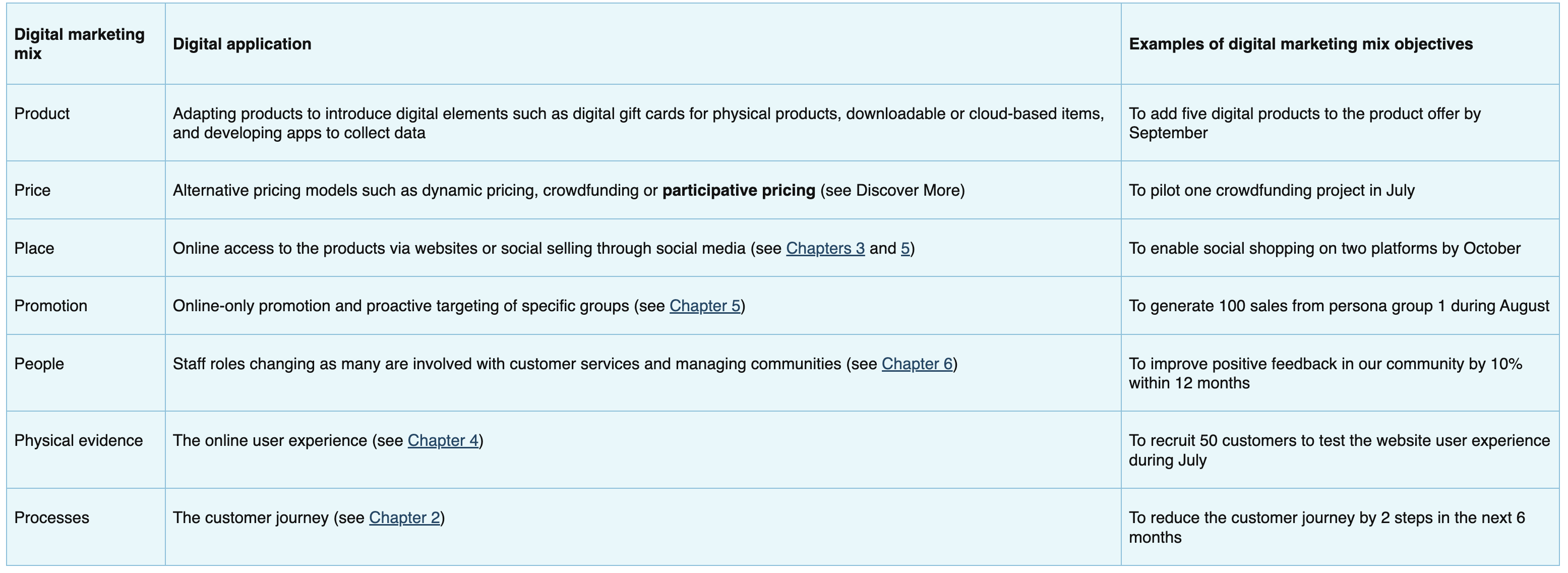Click the Chapter 2 link
Viewport: 1568px width, 573px height.
[404, 518]
